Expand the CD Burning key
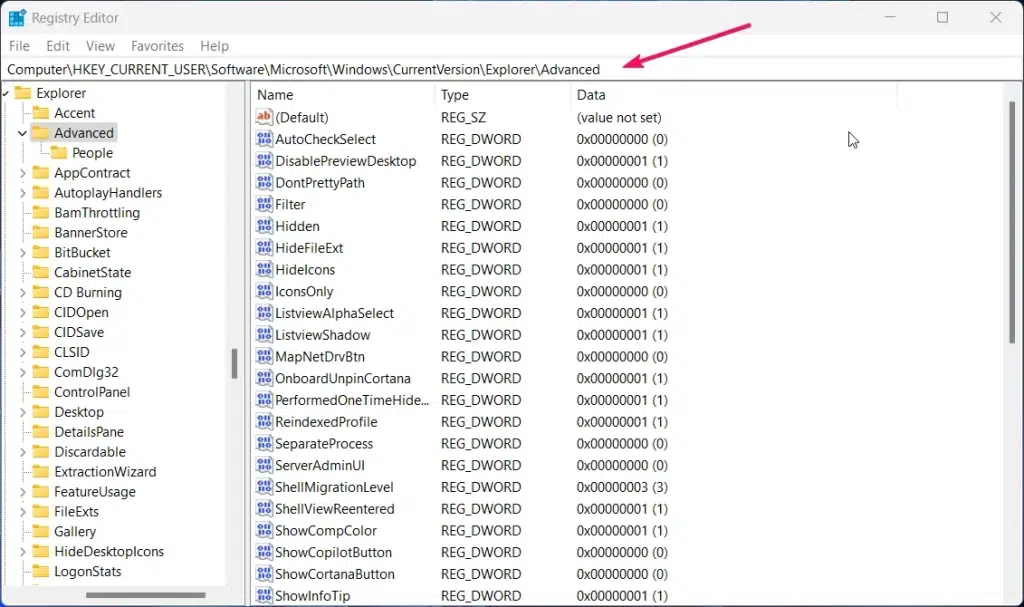Image resolution: width=1024 pixels, height=607 pixels. [x=22, y=292]
